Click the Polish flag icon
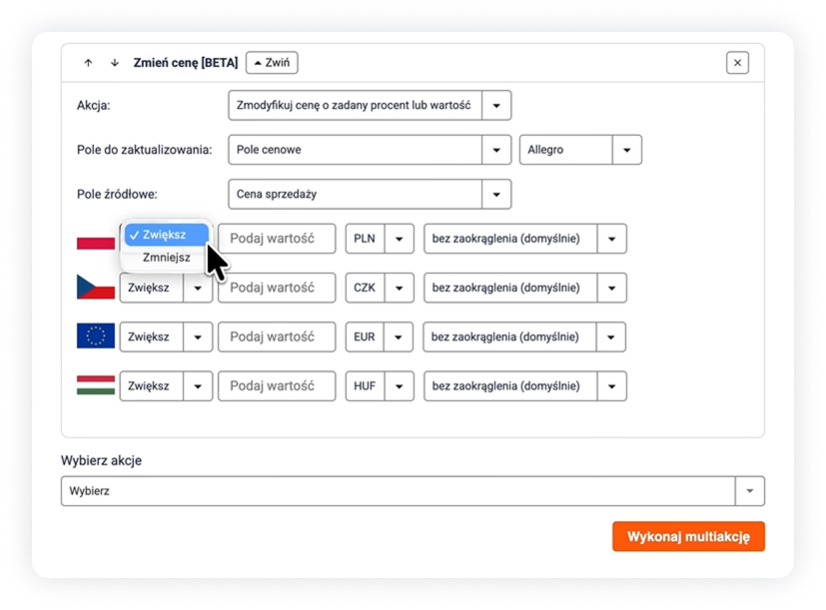This screenshot has width=826, height=610. pos(96,242)
